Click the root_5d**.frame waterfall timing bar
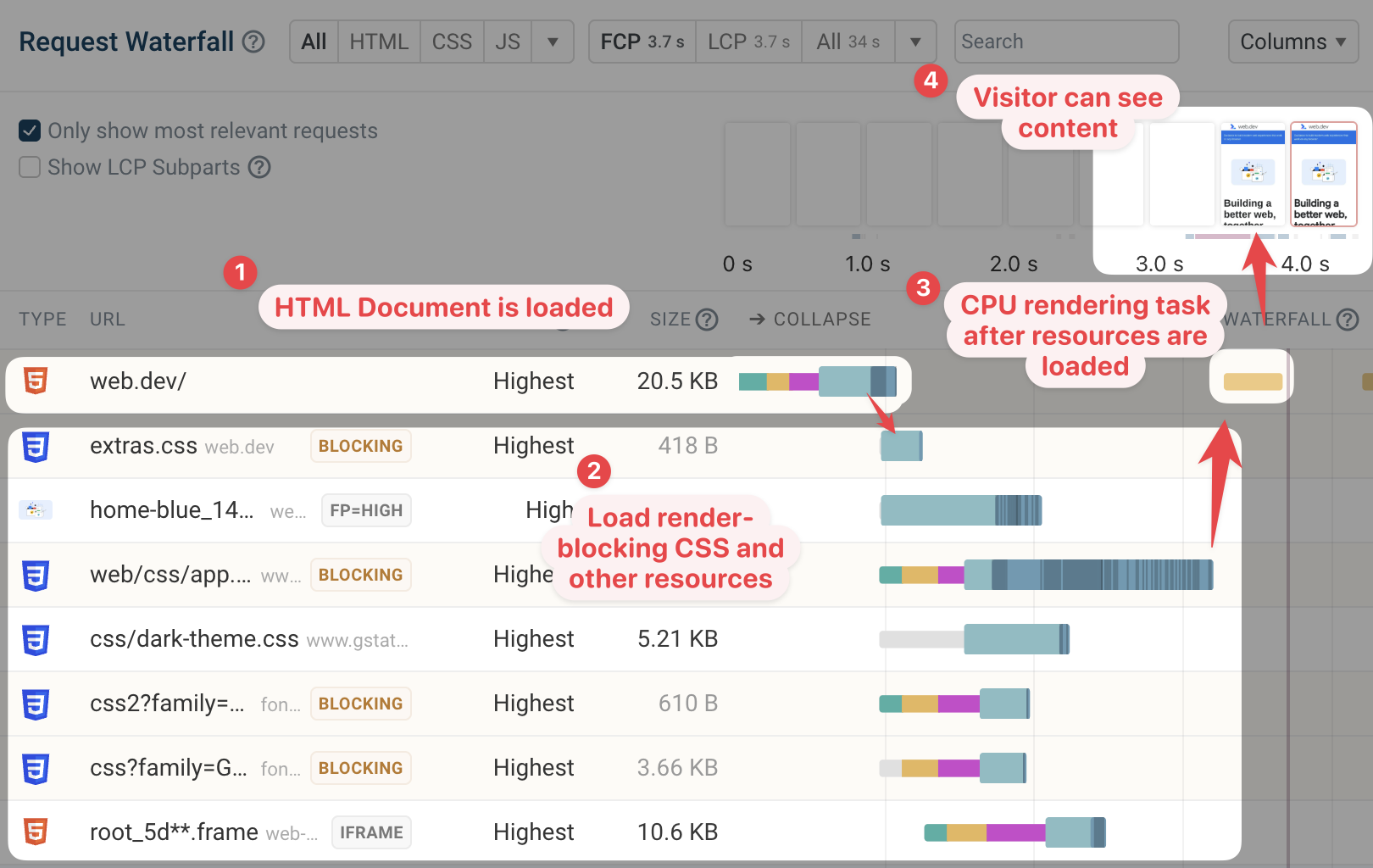Image resolution: width=1373 pixels, height=868 pixels. [1014, 832]
